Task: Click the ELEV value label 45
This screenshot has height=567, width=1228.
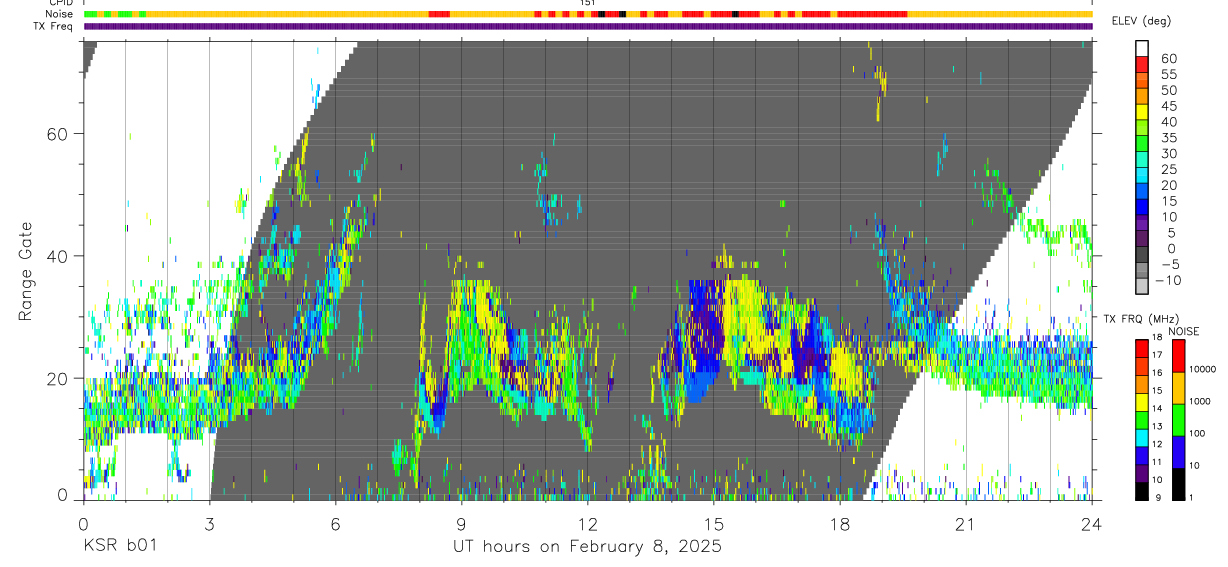Action: [1168, 106]
